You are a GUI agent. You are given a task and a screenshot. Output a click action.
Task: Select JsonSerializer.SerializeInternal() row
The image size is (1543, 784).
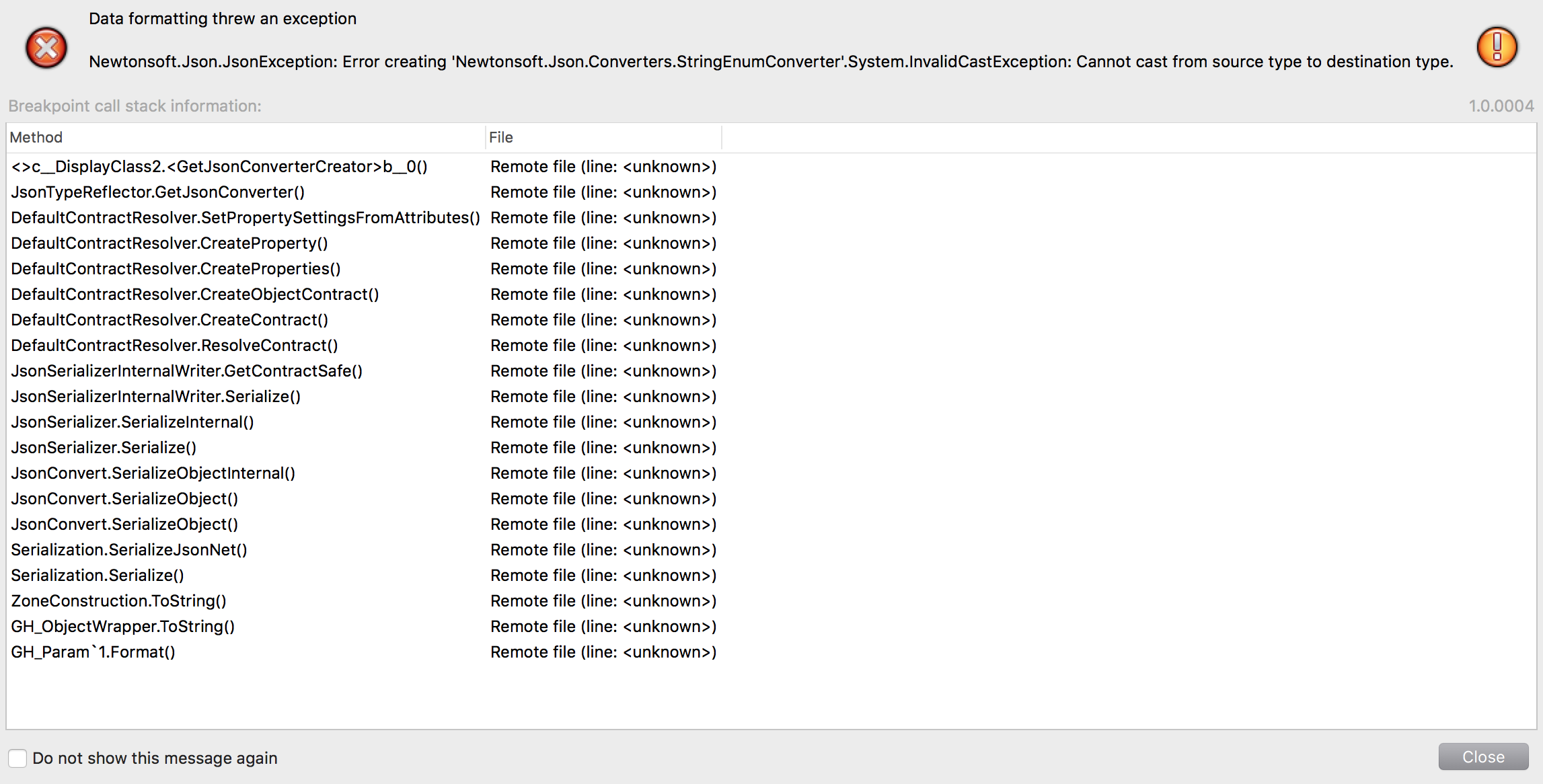point(133,422)
